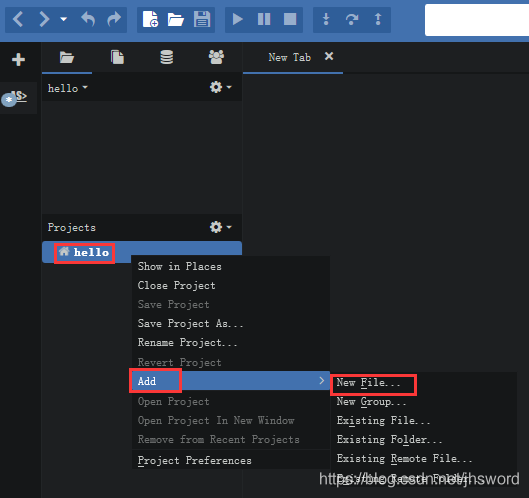
Task: Choose New File... in the submenu
Action: 423,383
